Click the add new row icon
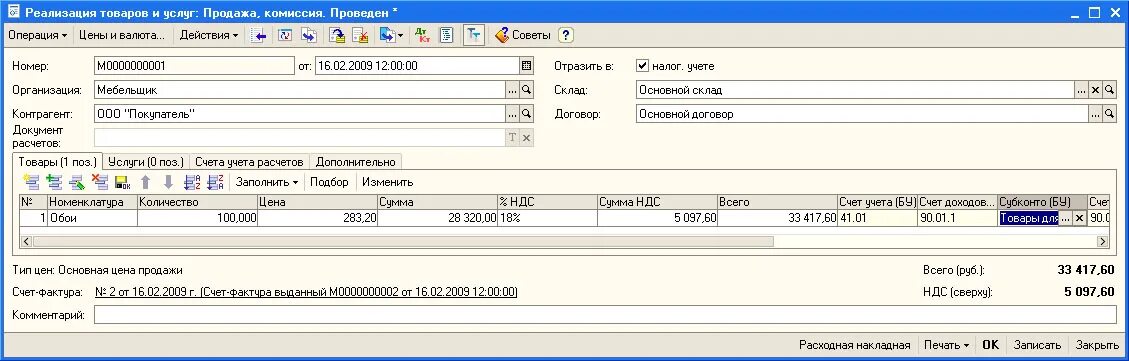 30,182
